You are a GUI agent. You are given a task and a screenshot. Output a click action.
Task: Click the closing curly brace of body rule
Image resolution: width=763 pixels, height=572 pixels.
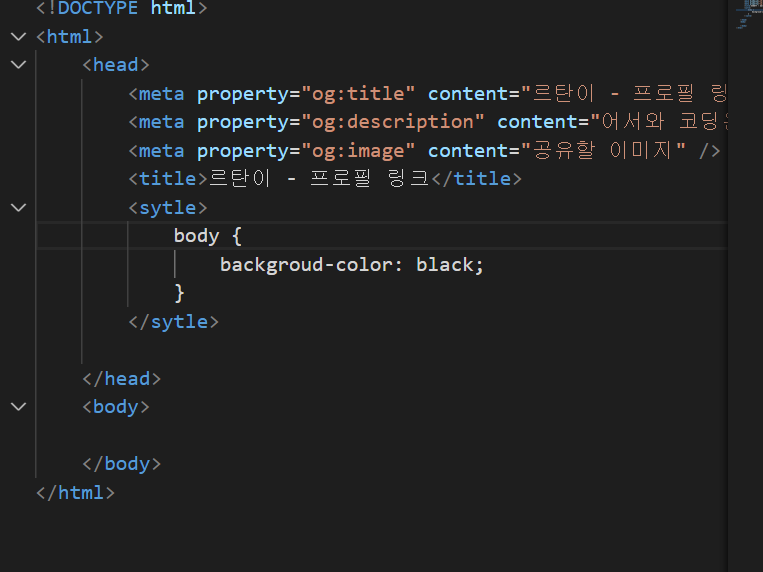(x=180, y=293)
